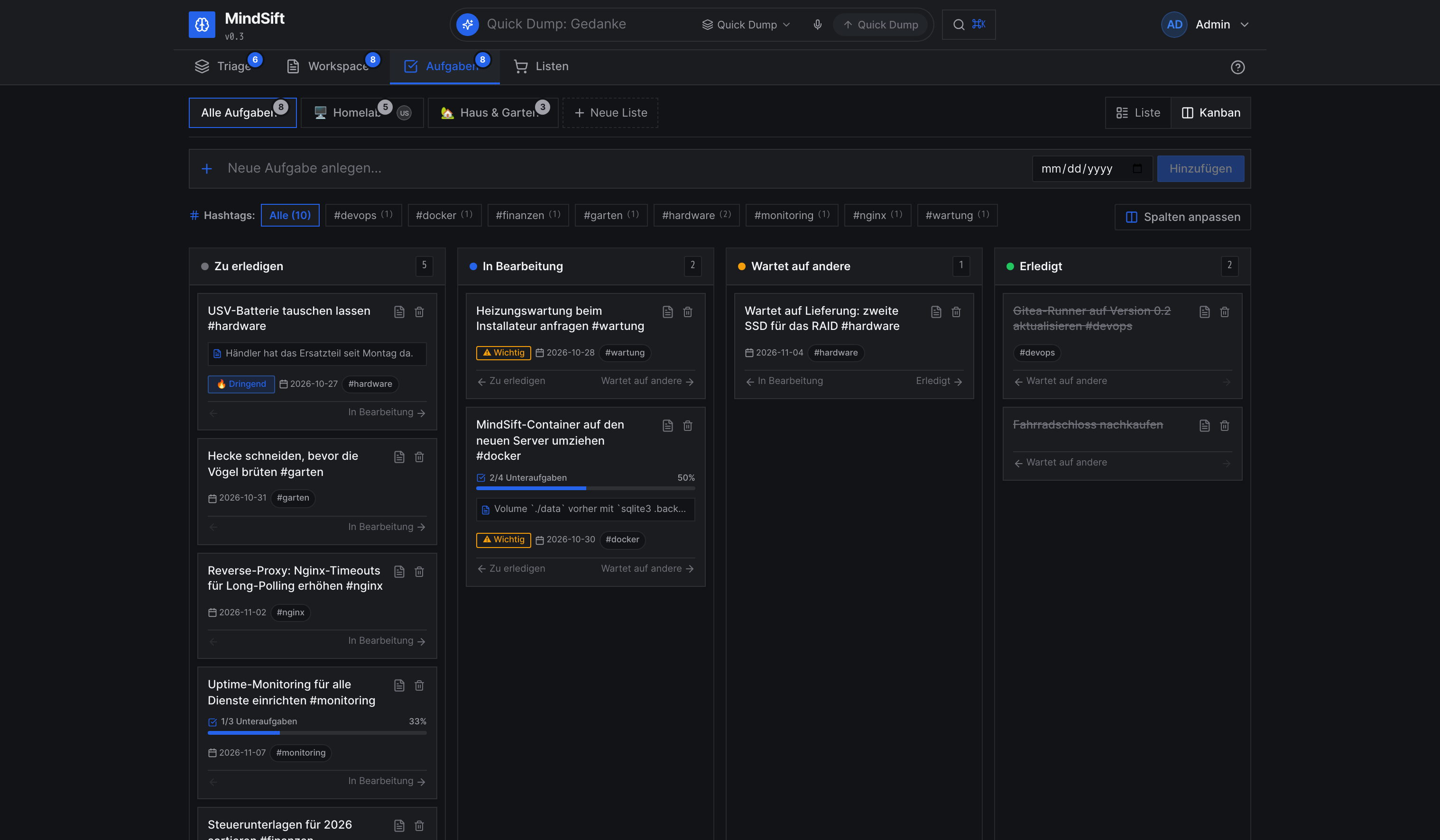Image resolution: width=1440 pixels, height=840 pixels.
Task: Open the date picker calendar icon
Action: coord(1137,168)
